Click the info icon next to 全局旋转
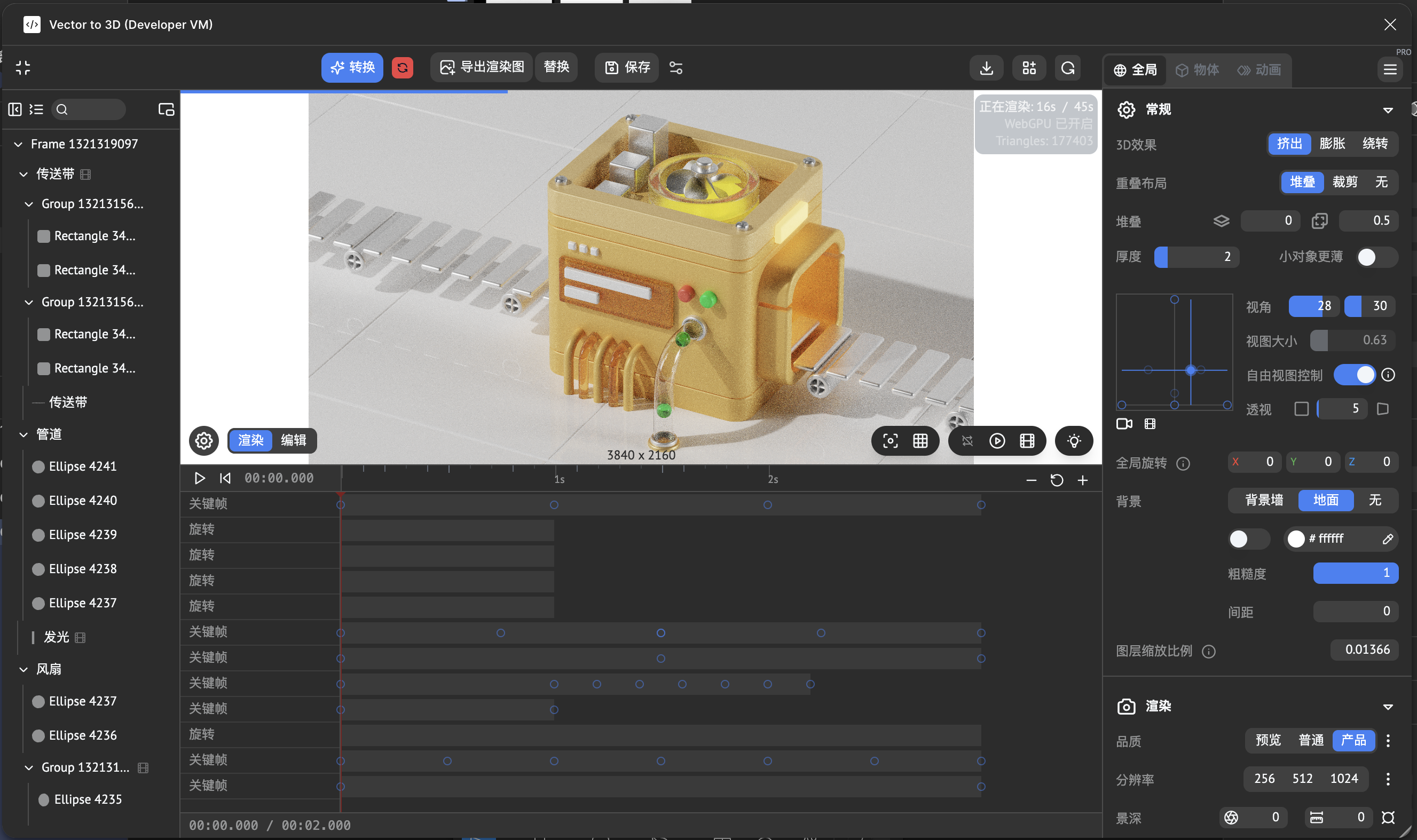The height and width of the screenshot is (840, 1417). [1183, 464]
